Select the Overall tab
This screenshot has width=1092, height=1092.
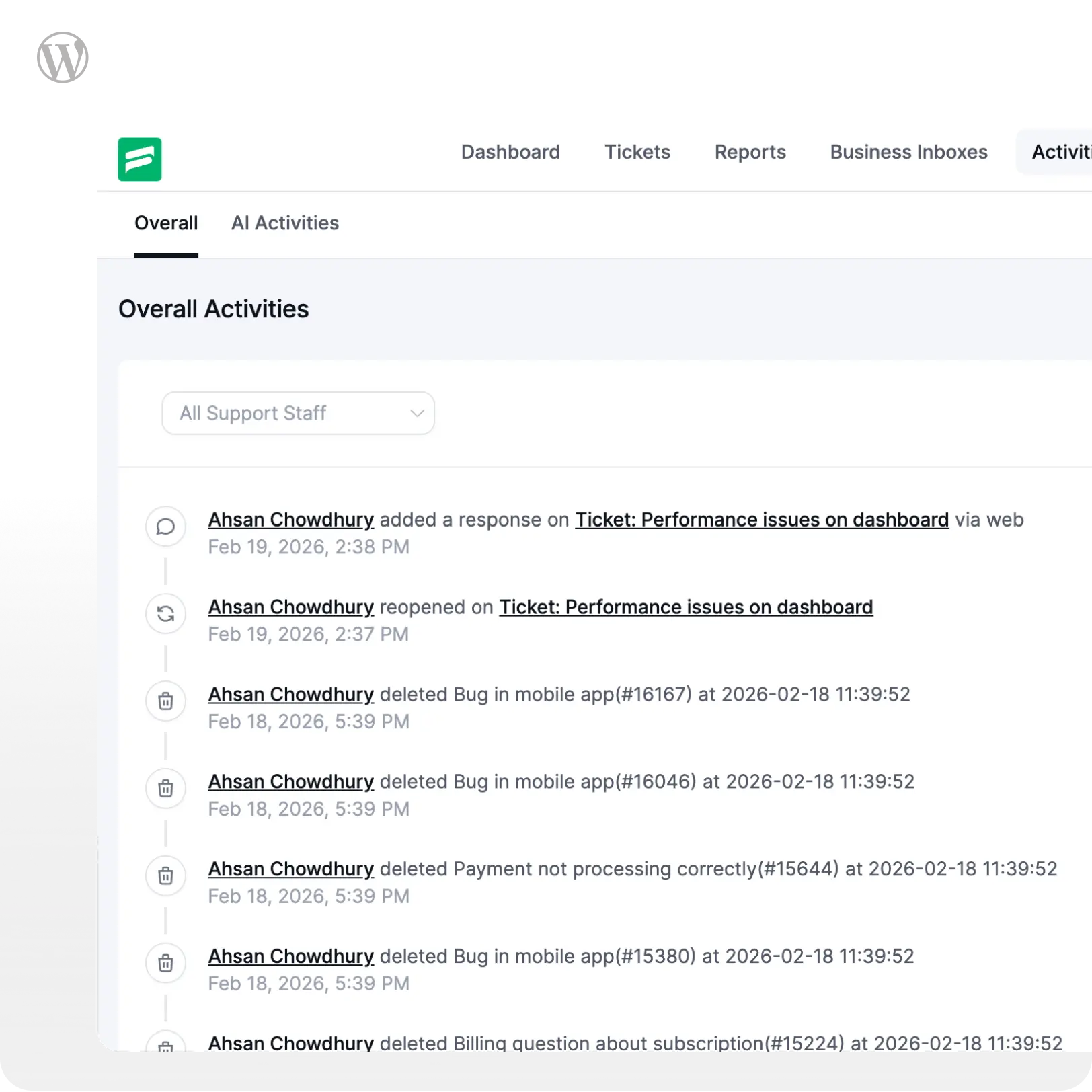coord(166,223)
